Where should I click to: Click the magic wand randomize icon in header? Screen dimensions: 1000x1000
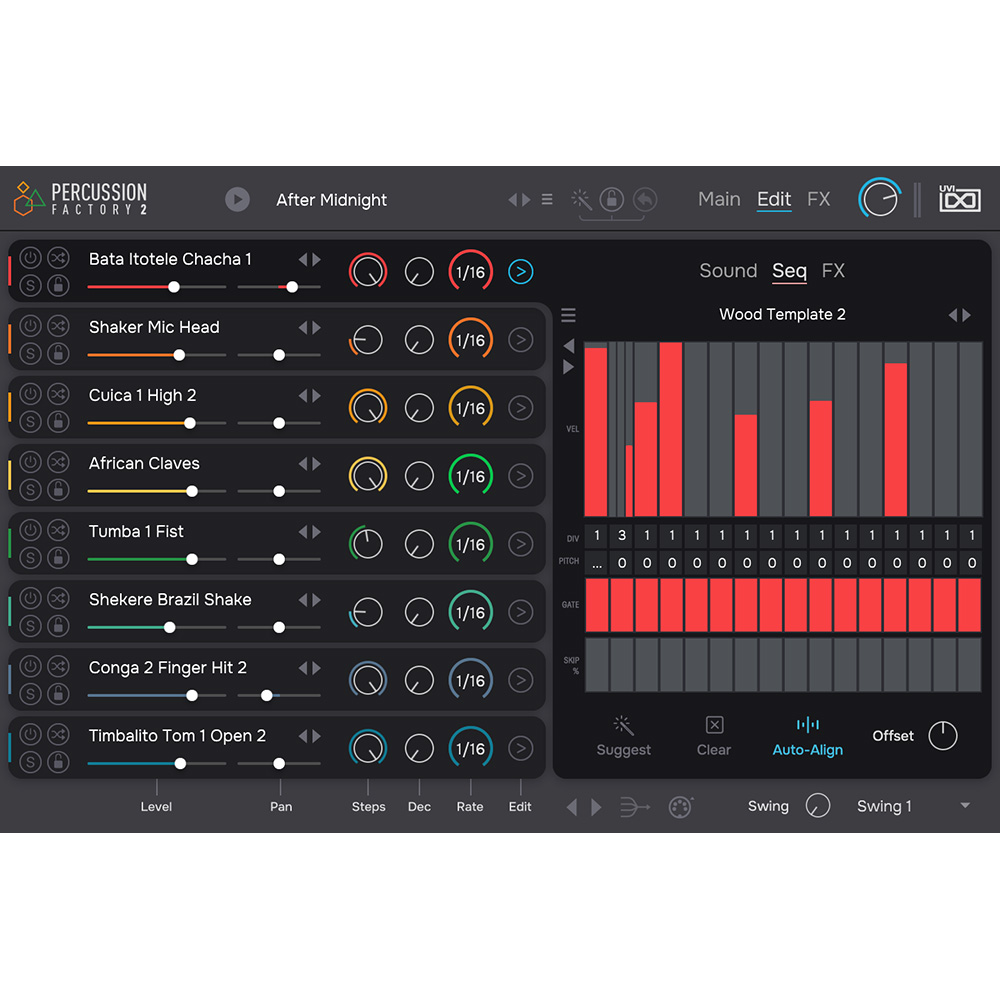tap(581, 200)
